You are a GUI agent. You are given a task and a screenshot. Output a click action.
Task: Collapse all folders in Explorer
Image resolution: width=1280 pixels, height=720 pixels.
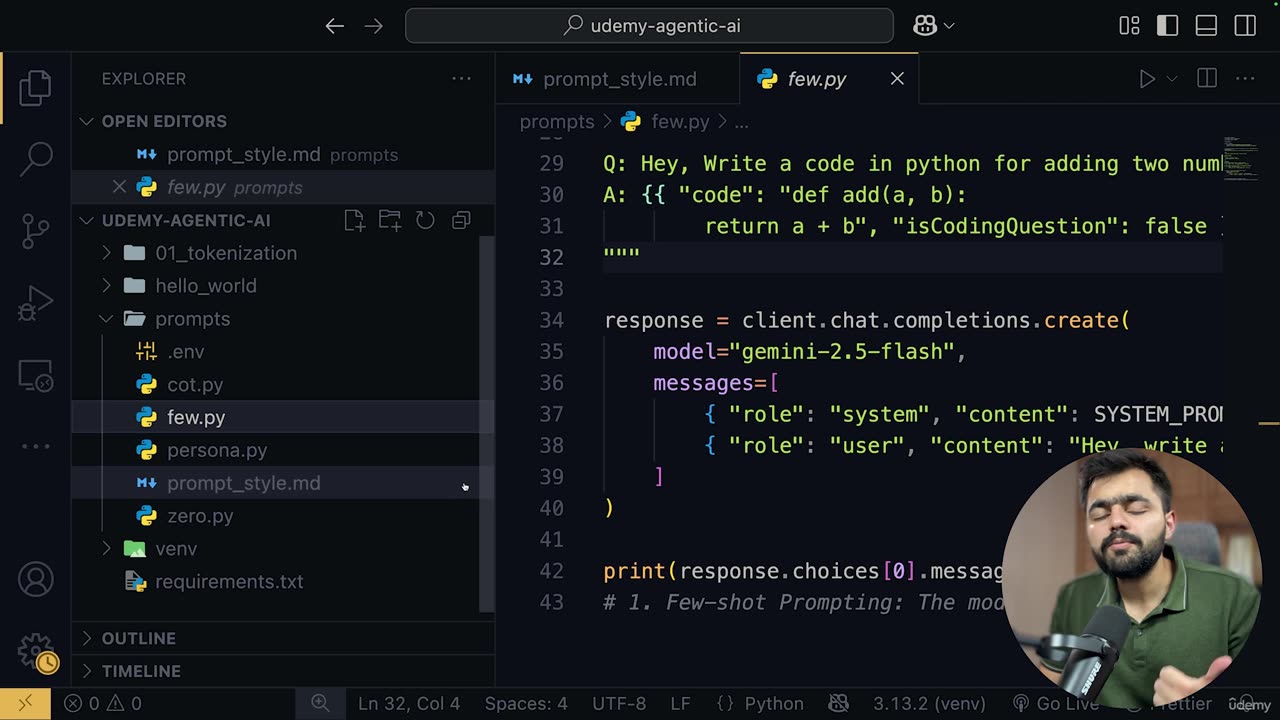click(461, 220)
